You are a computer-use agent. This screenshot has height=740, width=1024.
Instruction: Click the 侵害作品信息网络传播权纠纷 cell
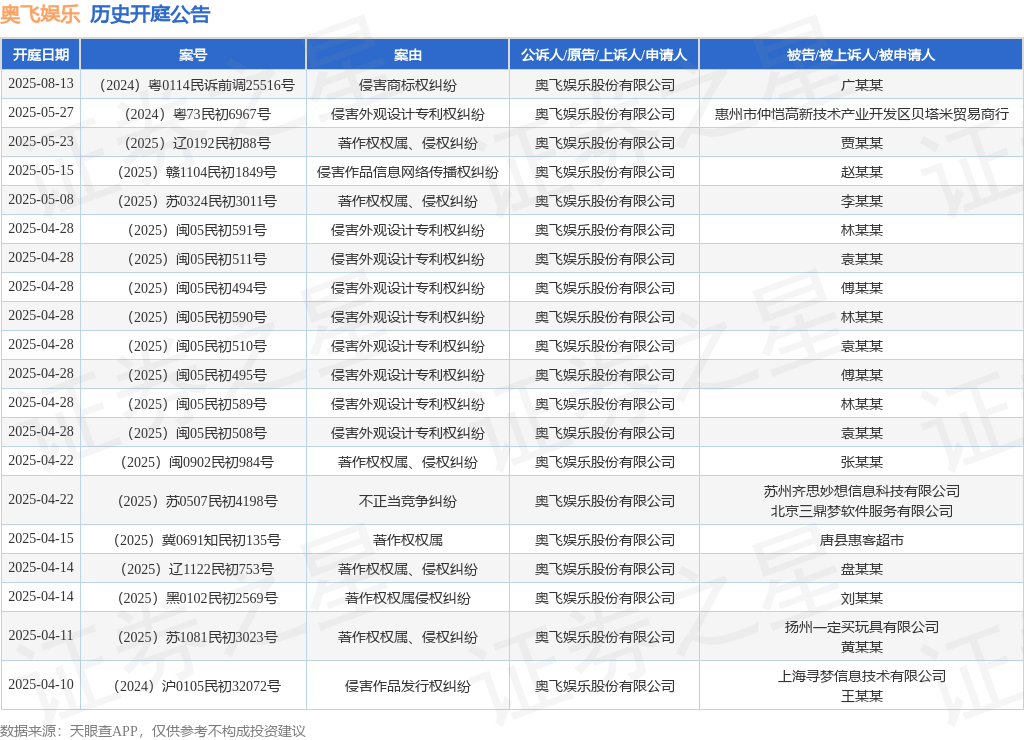[x=408, y=172]
